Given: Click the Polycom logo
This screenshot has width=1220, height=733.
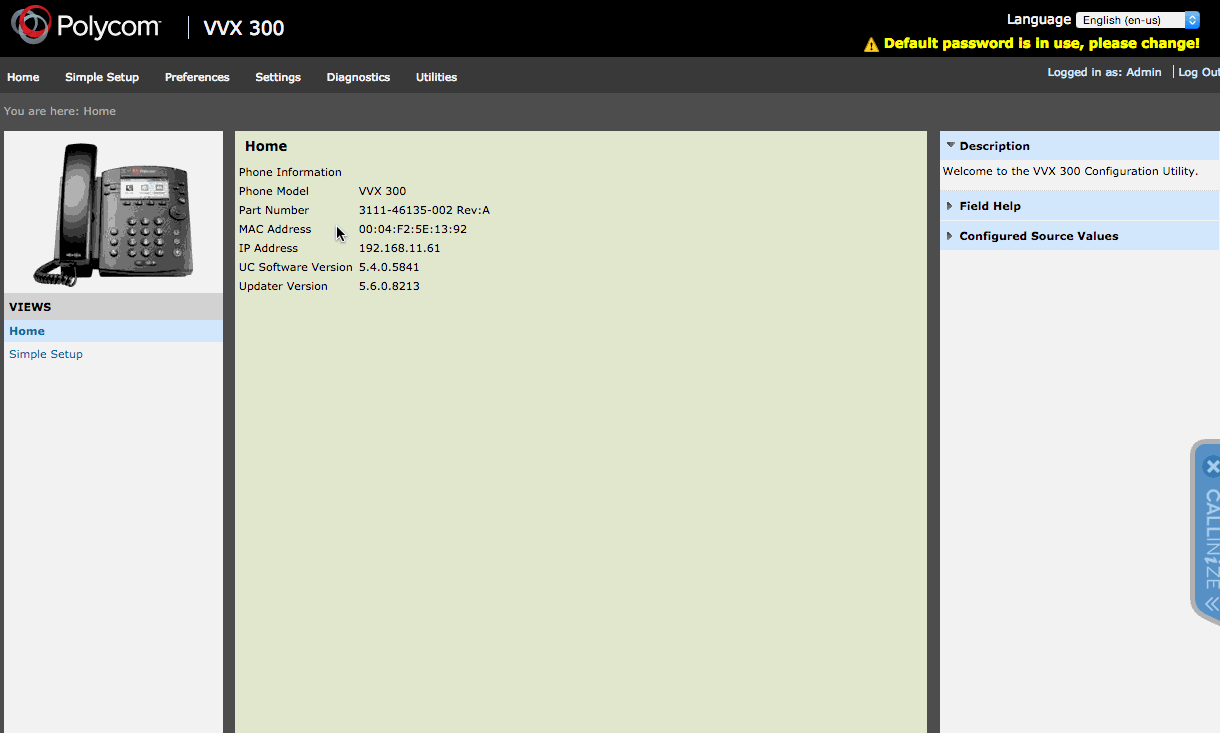Looking at the screenshot, I should click(x=85, y=24).
